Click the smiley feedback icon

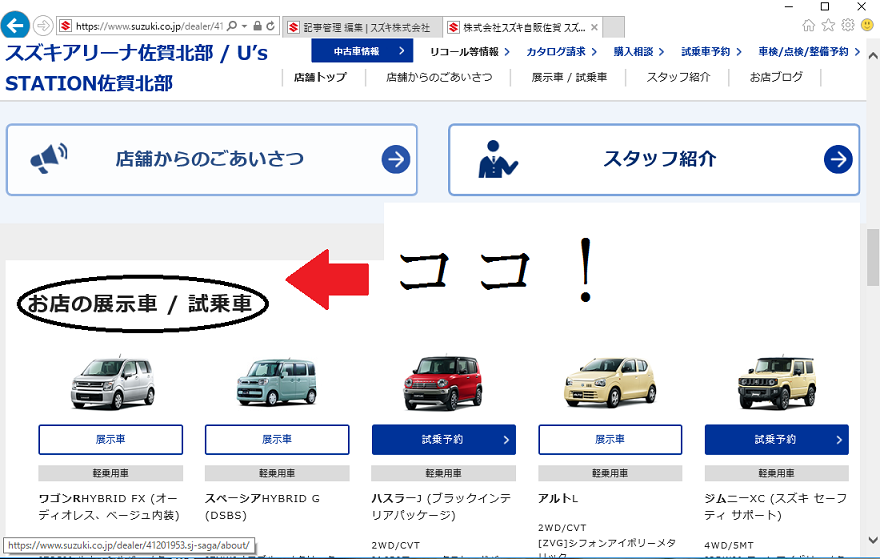867,25
